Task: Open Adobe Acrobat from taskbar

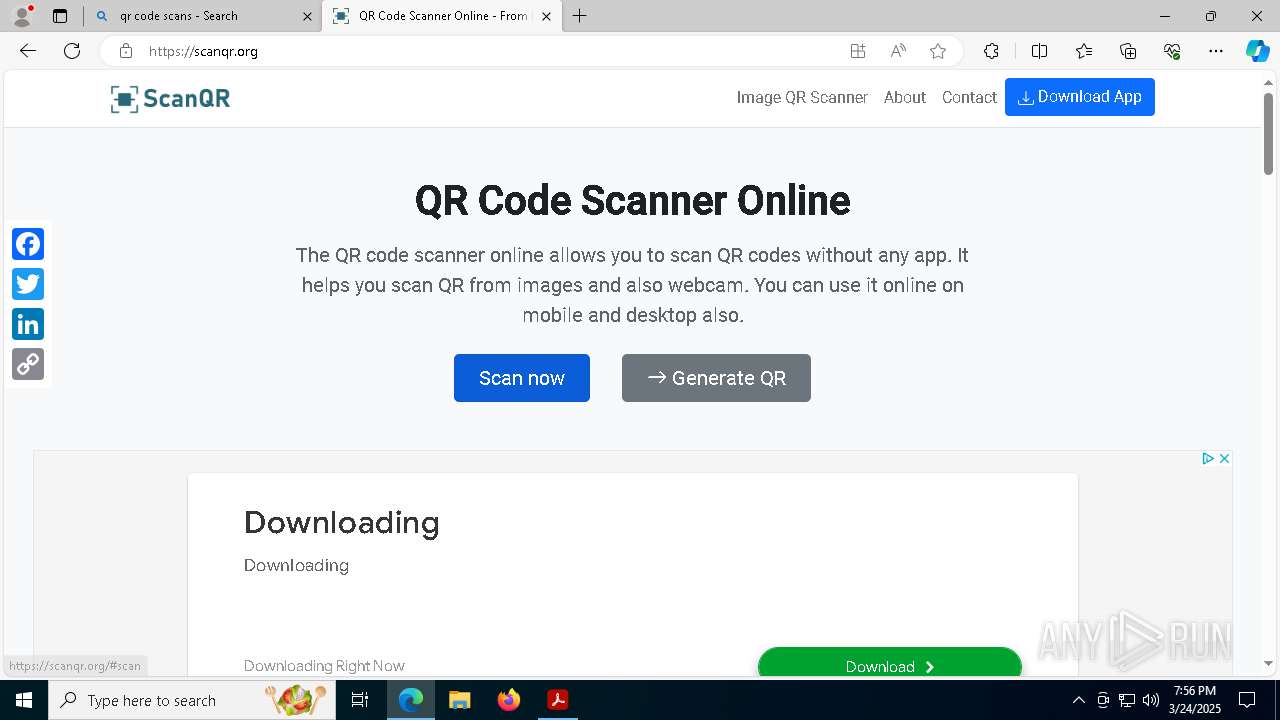Action: 557,700
